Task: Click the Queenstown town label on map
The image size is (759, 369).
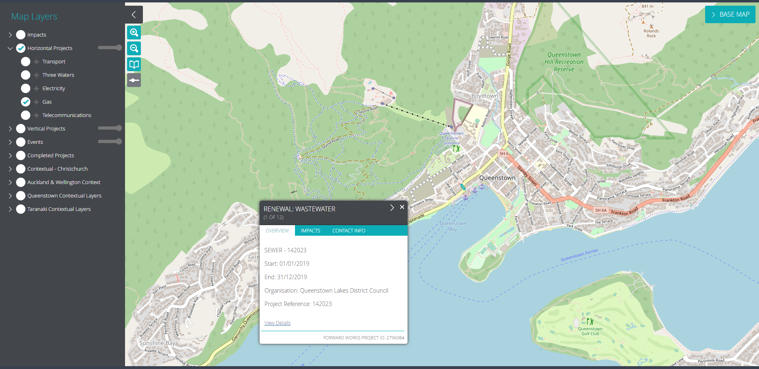Action: click(x=497, y=178)
